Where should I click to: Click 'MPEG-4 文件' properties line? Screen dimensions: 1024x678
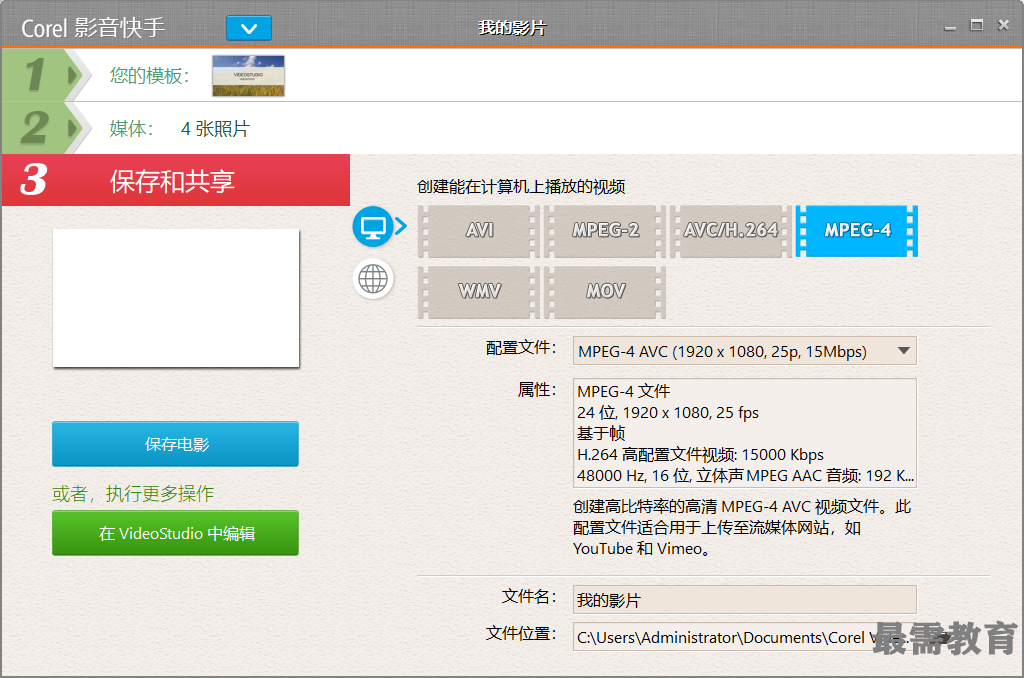point(624,391)
